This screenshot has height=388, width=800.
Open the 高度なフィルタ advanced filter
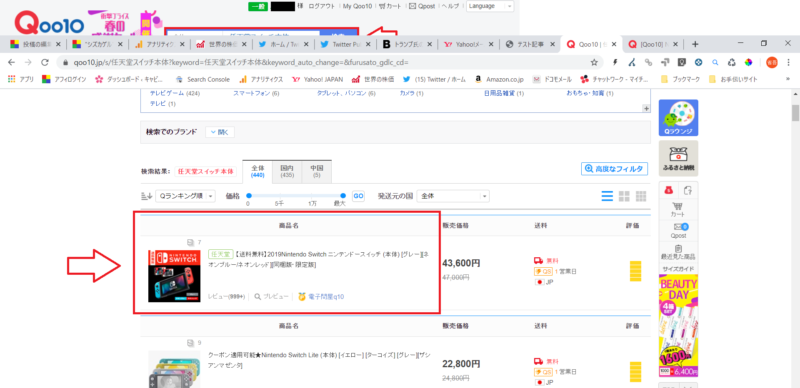614,169
